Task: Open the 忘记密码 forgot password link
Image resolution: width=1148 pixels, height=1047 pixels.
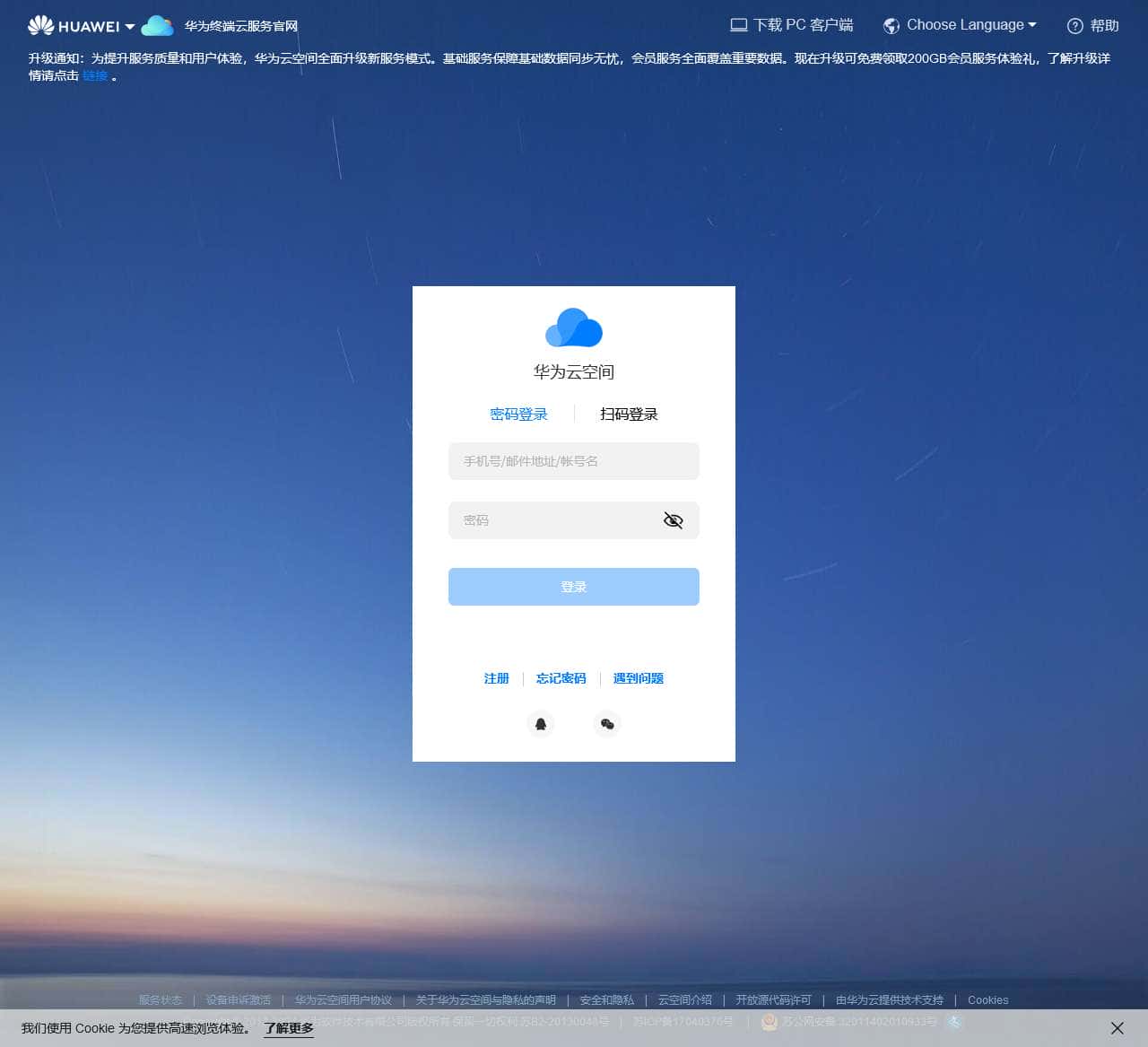Action: (x=561, y=678)
